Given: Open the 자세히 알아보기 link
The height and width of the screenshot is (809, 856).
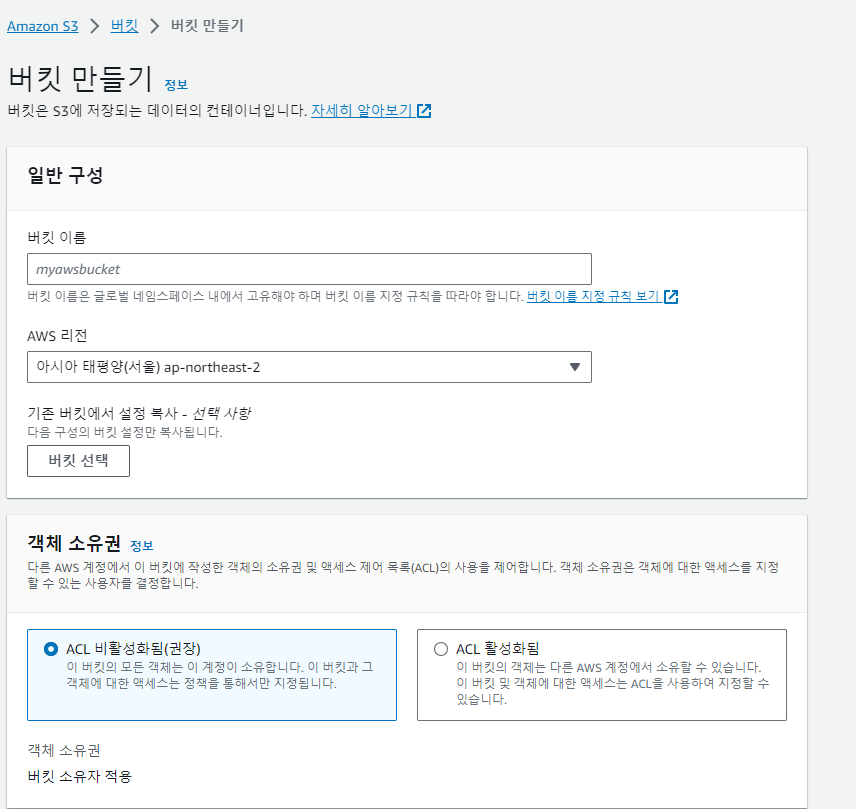Looking at the screenshot, I should pyautogui.click(x=361, y=111).
